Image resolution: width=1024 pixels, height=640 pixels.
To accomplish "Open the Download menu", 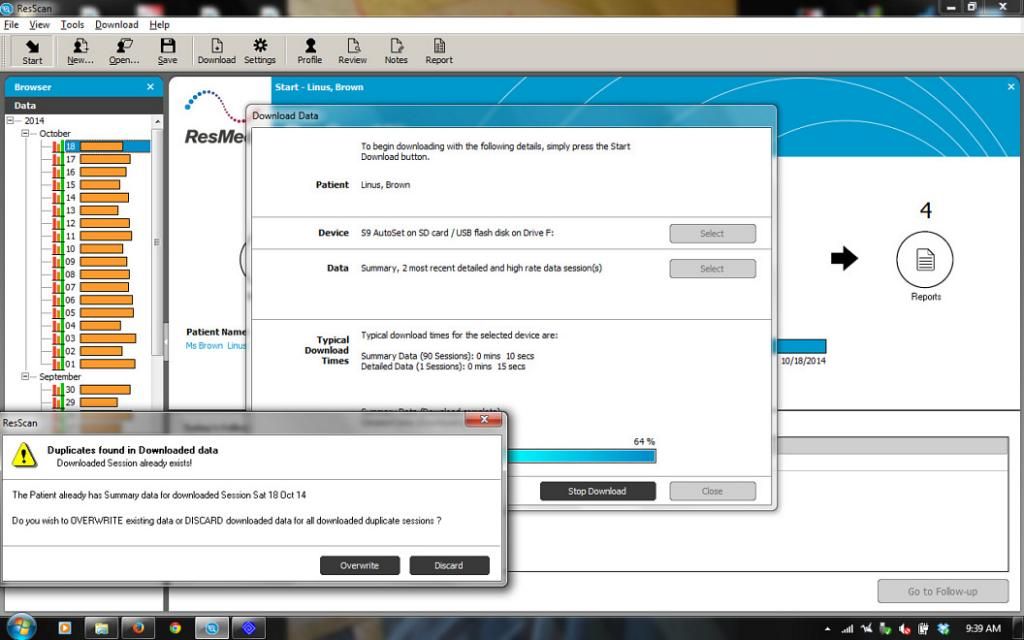I will [117, 25].
